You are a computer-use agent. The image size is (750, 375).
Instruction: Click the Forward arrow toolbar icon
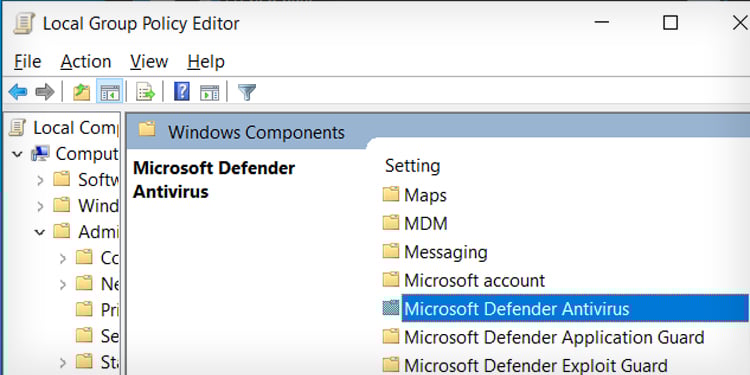[45, 91]
